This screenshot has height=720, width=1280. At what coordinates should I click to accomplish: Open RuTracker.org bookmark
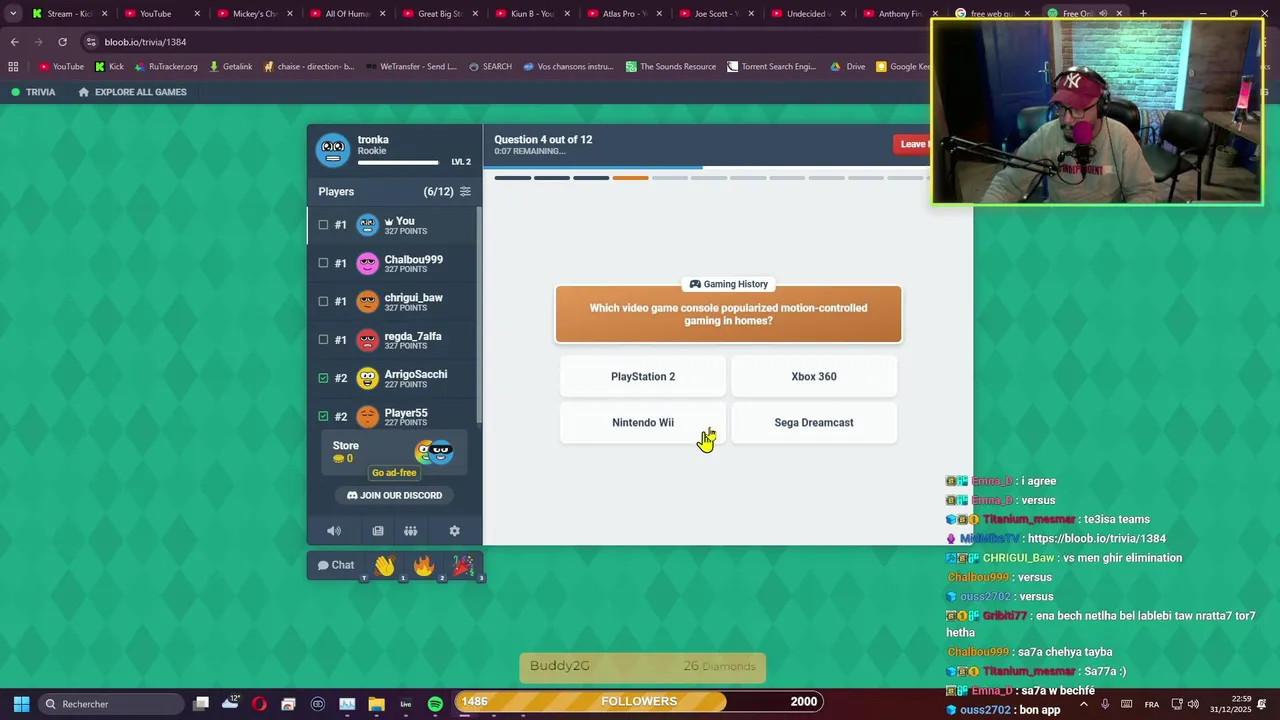(166, 67)
